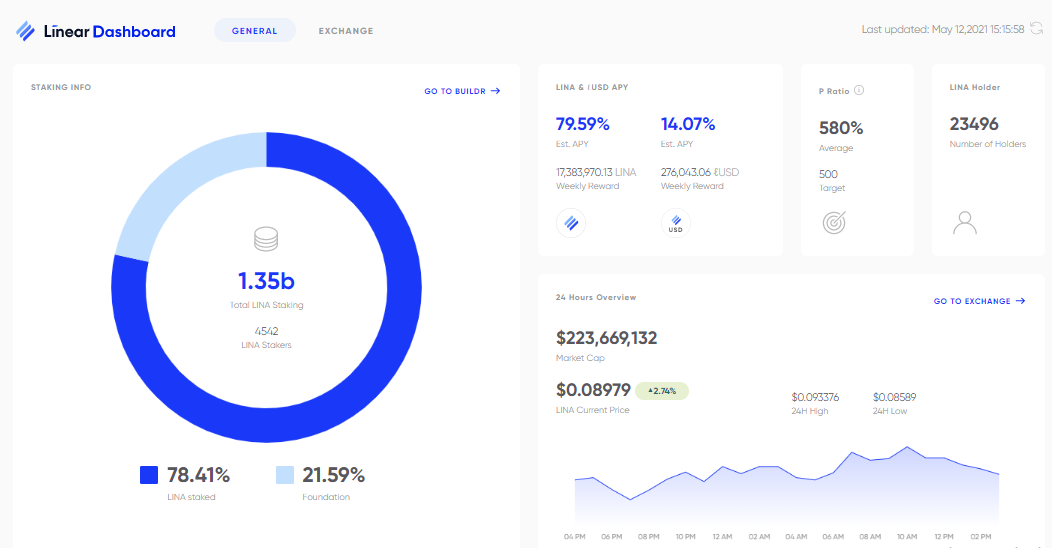Image resolution: width=1052 pixels, height=548 pixels.
Task: Click the LINA & lUSD APY heading
Action: point(592,87)
